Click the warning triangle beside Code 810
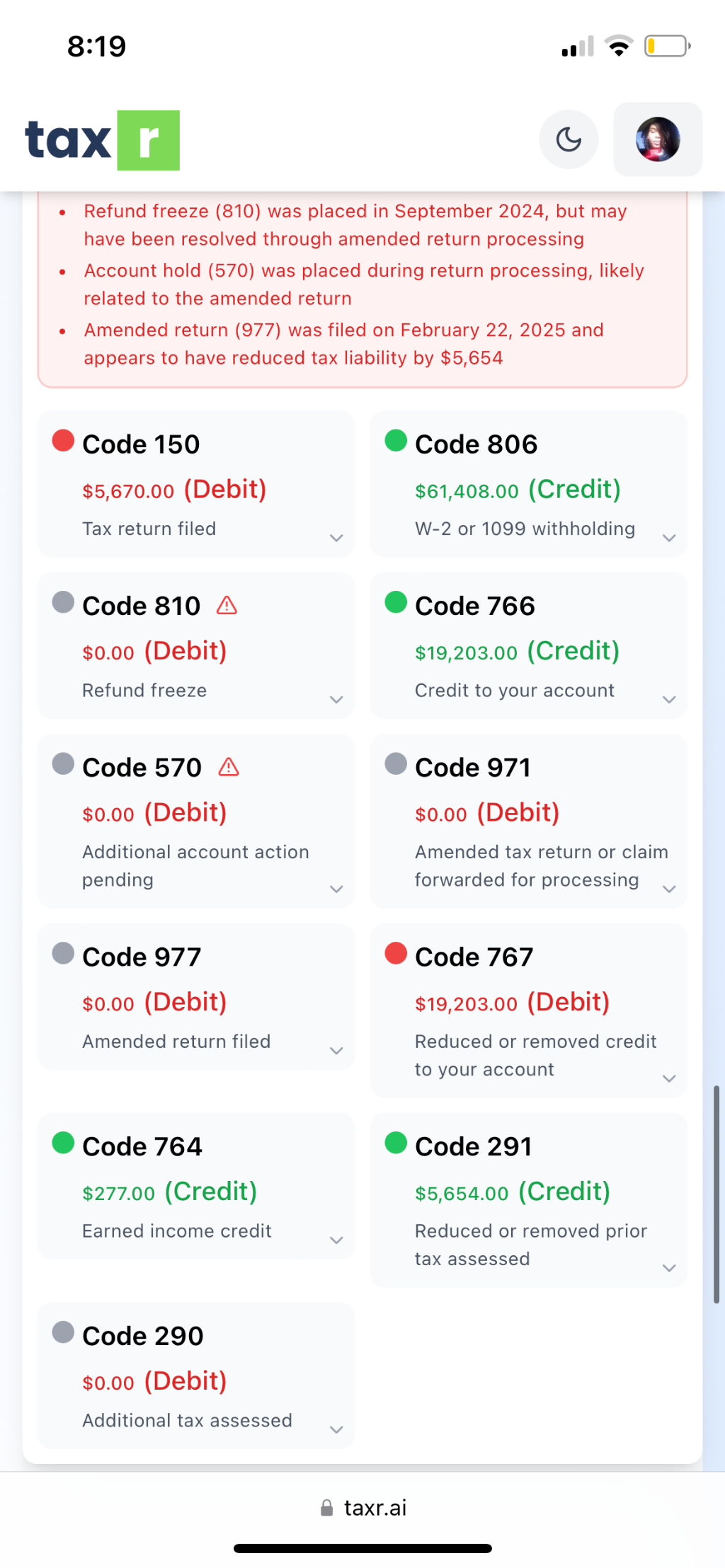 (x=227, y=606)
